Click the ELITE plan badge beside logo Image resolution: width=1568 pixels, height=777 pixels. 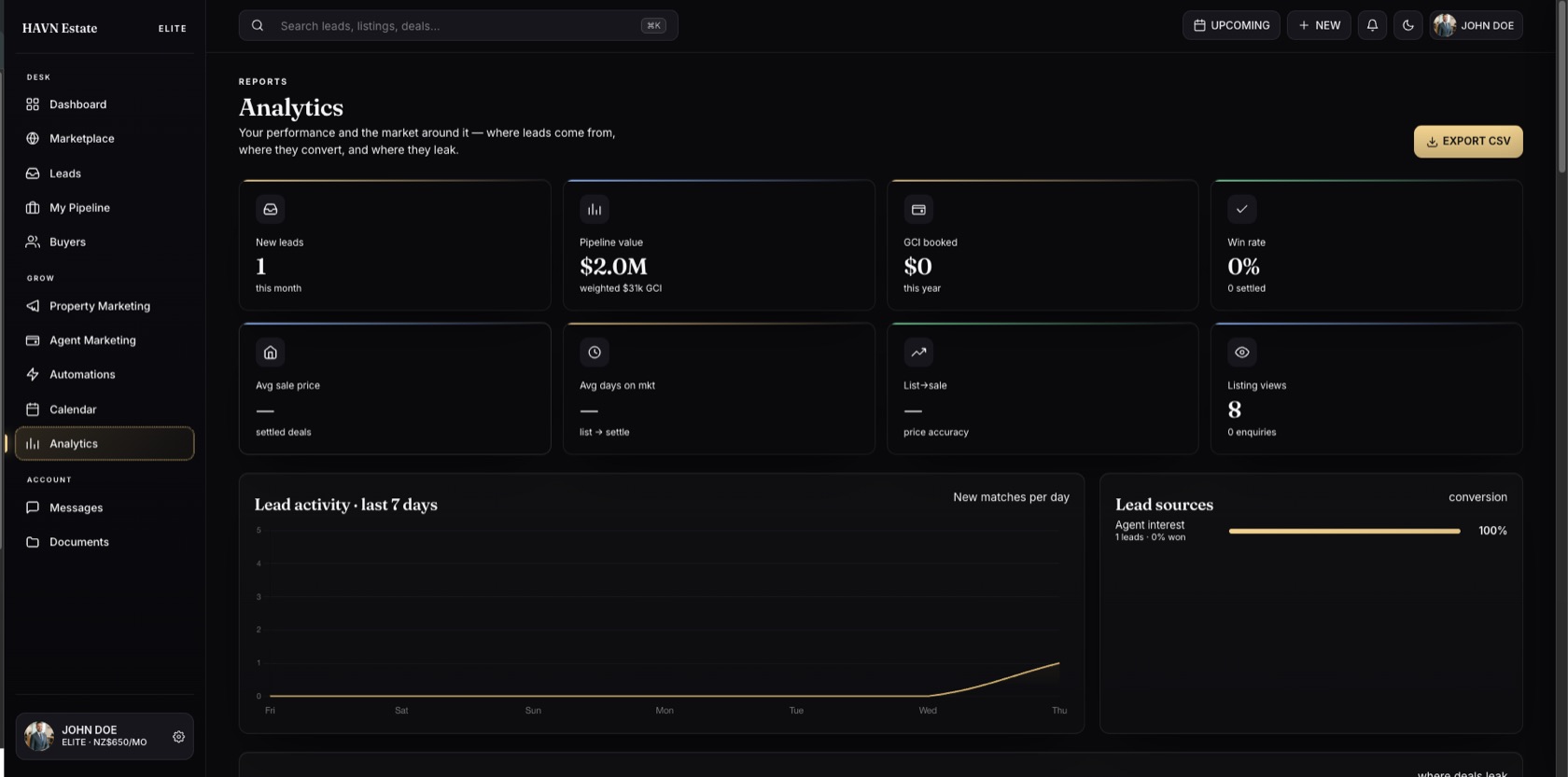pos(173,29)
